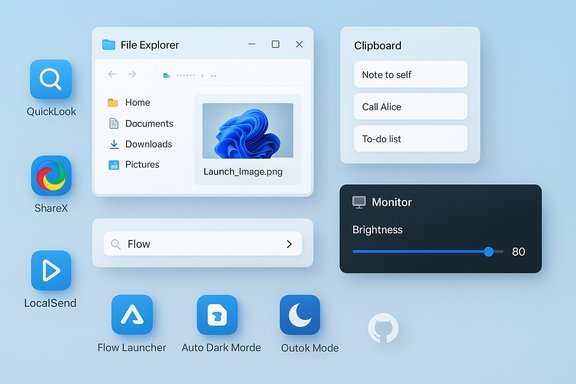Click the Brightness value 80

coord(518,252)
